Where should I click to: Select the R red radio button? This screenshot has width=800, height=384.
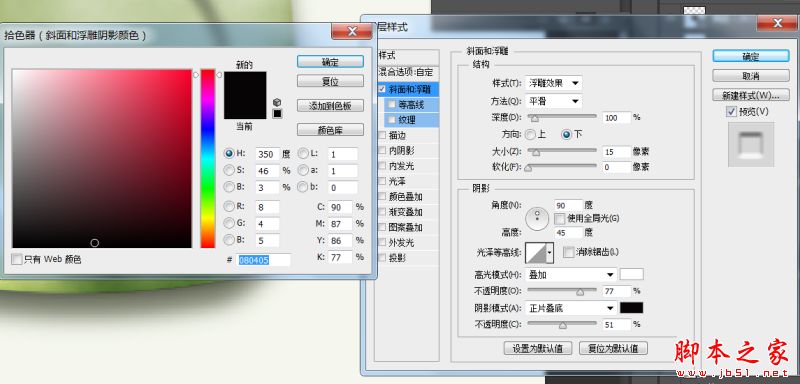229,207
